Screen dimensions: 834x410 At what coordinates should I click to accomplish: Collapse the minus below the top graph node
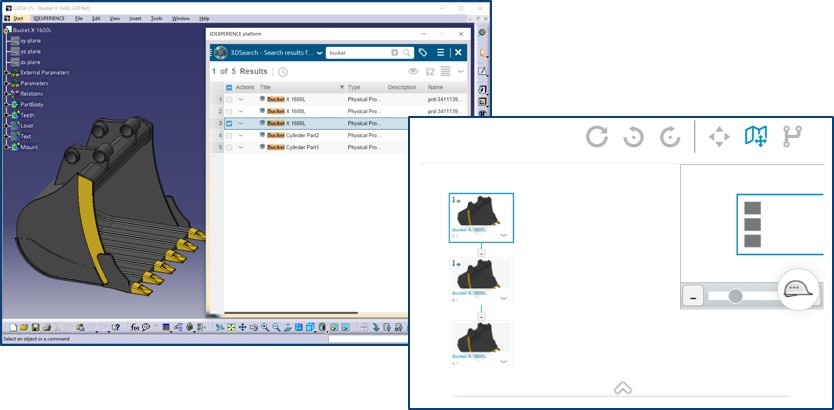(481, 253)
